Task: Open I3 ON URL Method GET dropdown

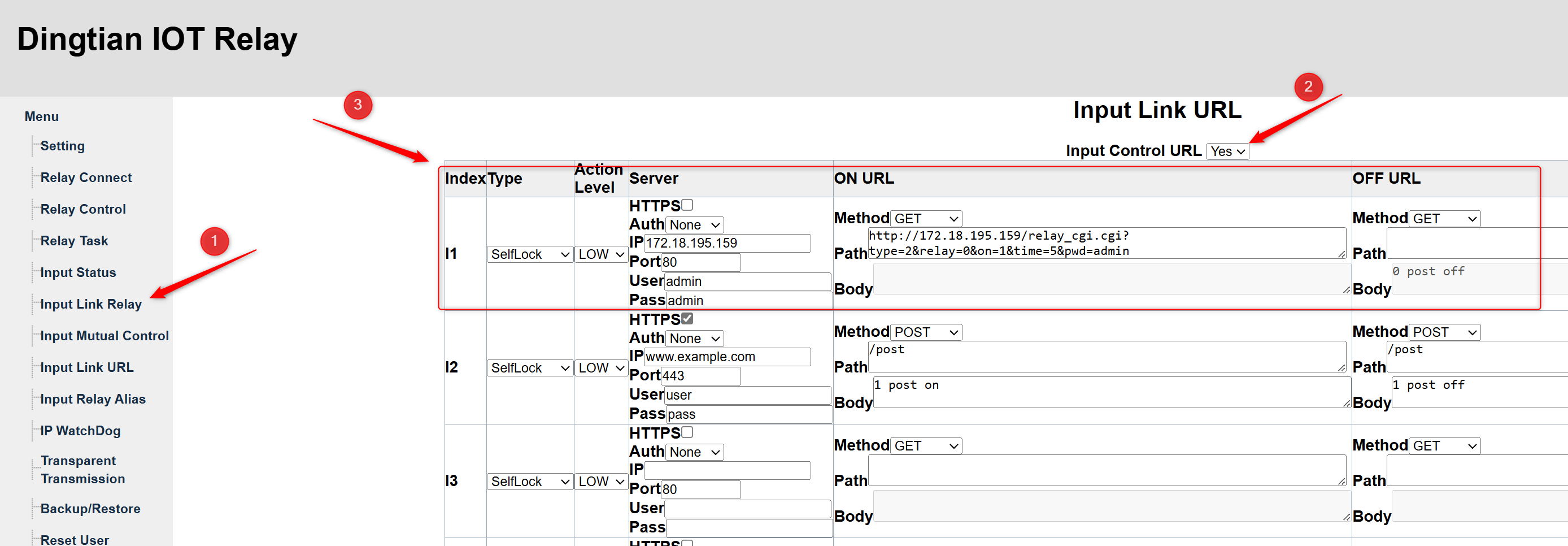Action: 926,445
